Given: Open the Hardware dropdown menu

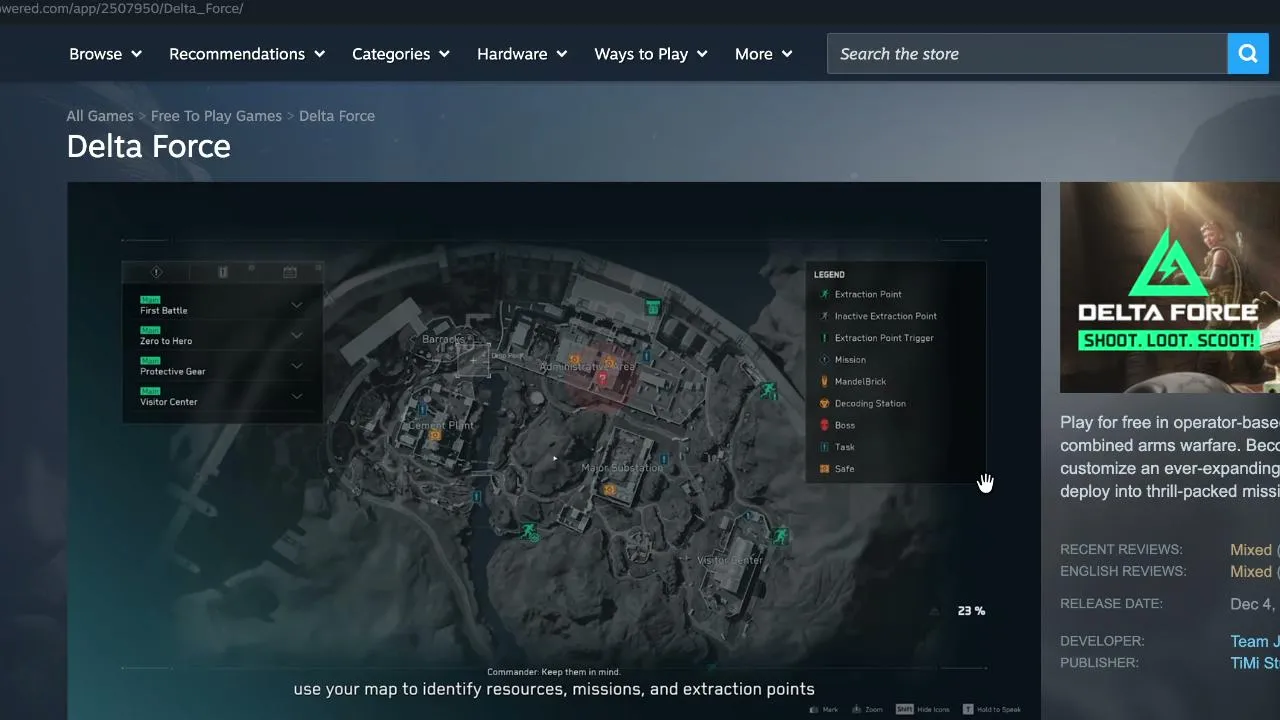Looking at the screenshot, I should point(522,54).
